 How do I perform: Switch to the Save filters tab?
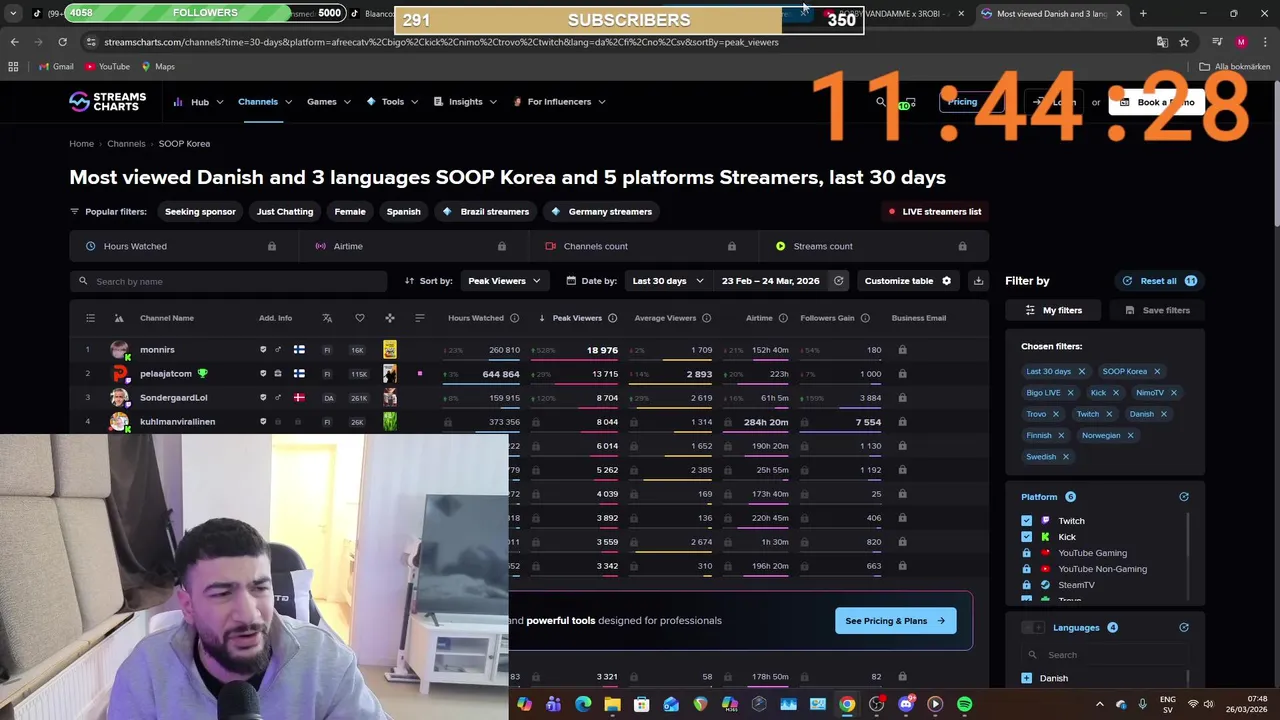(x=1155, y=310)
